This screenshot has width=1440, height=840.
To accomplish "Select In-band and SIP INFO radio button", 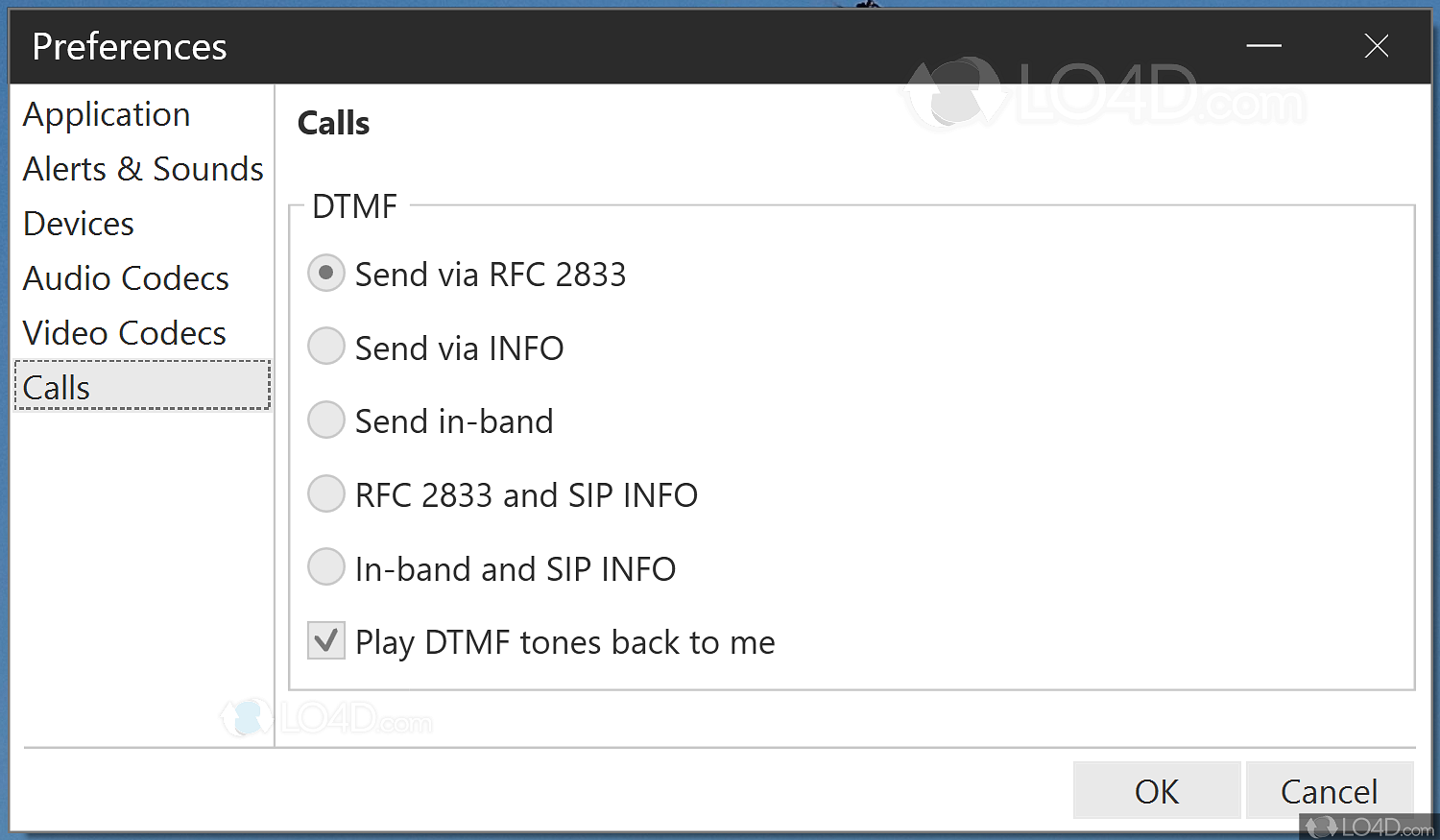I will pyautogui.click(x=326, y=567).
